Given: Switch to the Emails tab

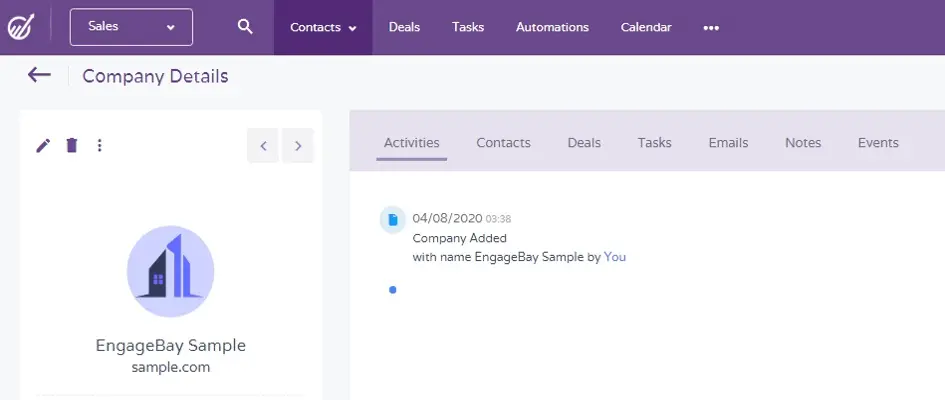Looking at the screenshot, I should coord(728,143).
